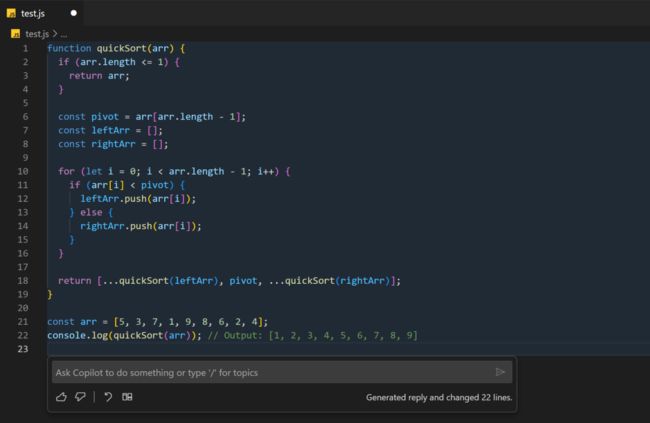
Task: Click the unsaved dot on test.js tab
Action: point(74,13)
